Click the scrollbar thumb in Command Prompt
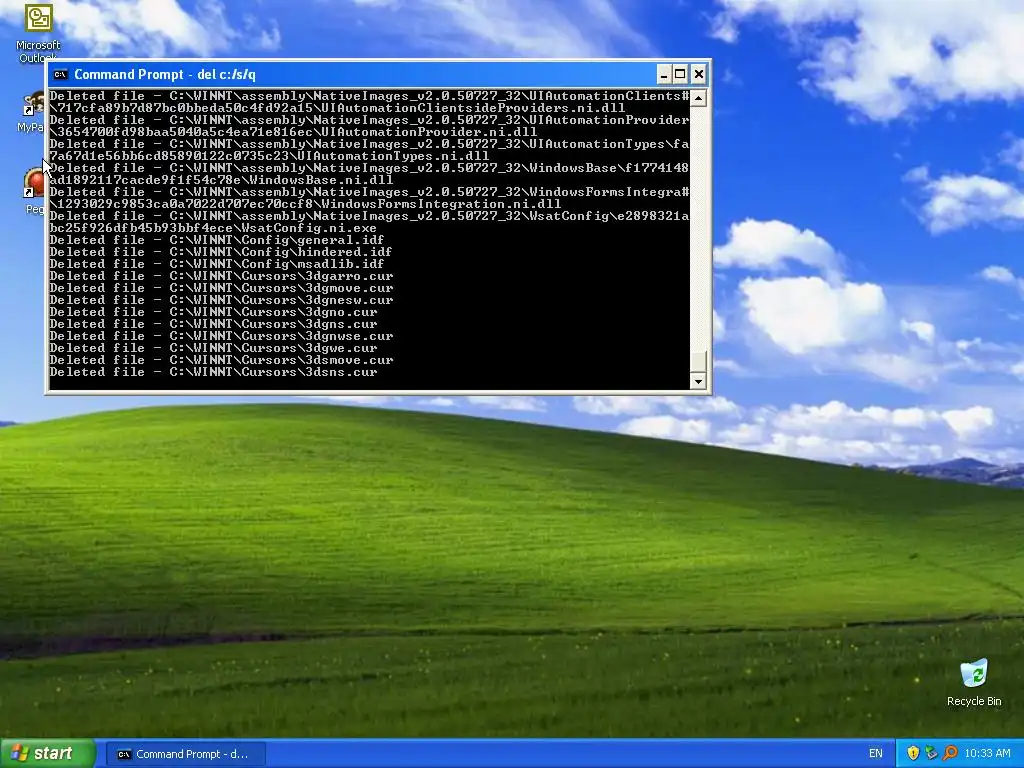This screenshot has width=1024, height=768. pos(698,362)
